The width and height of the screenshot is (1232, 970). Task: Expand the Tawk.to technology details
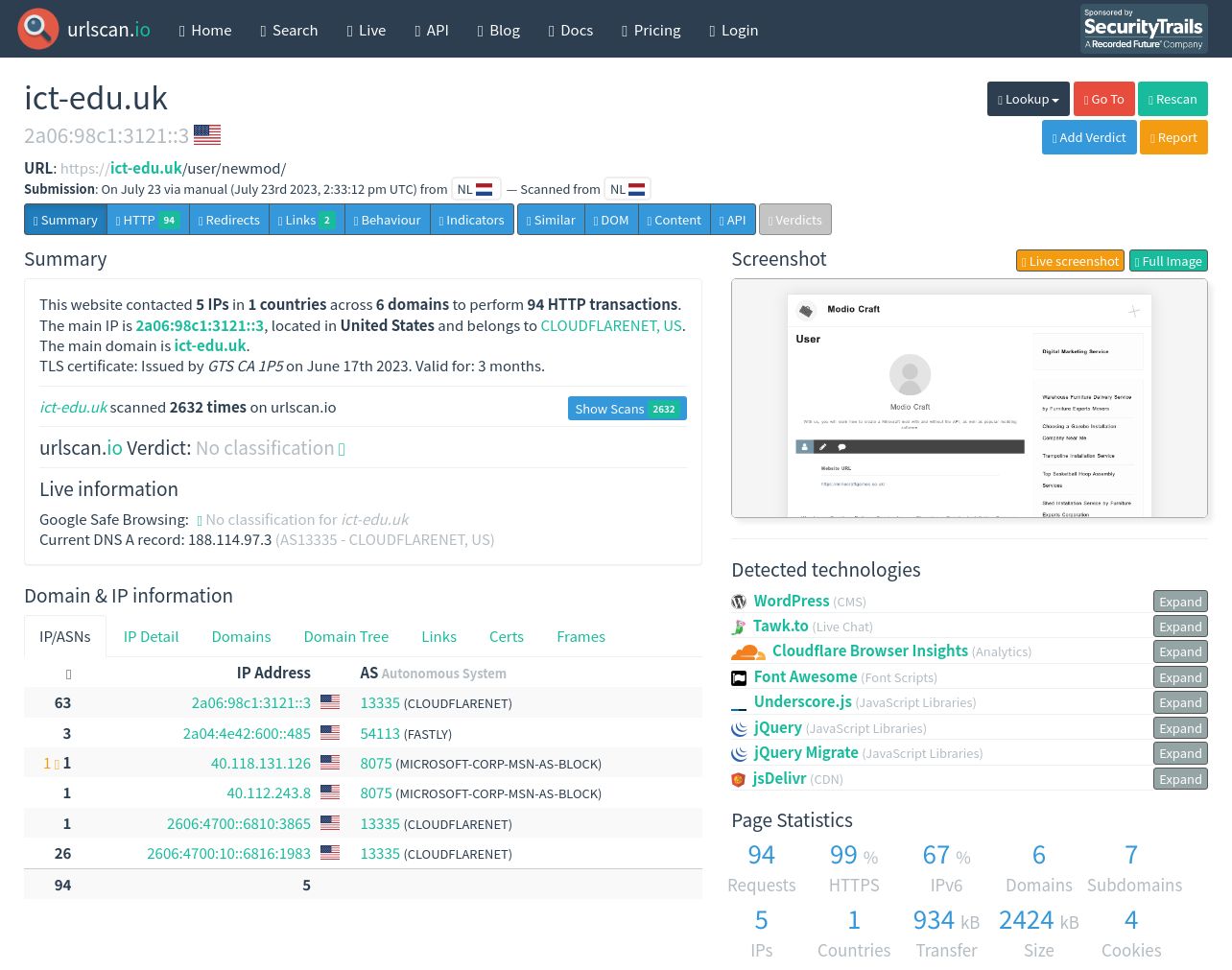1180,627
